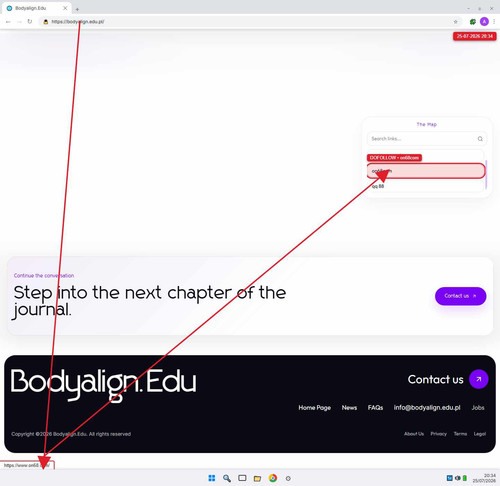Click the 'The Map' panel heading
Viewport: 500px width, 486px height.
click(x=427, y=124)
